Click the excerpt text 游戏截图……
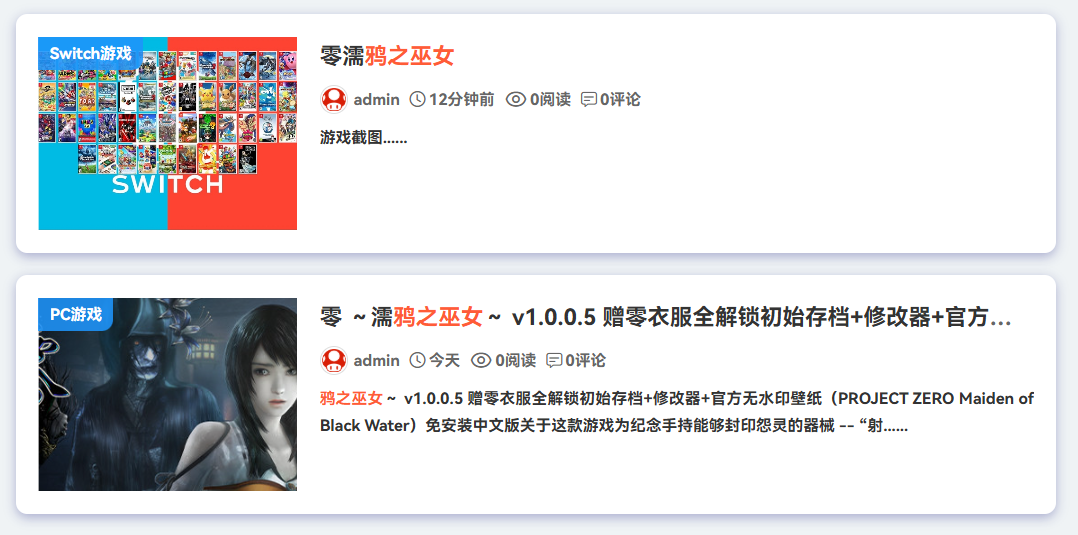The width and height of the screenshot is (1078, 535). point(364,138)
